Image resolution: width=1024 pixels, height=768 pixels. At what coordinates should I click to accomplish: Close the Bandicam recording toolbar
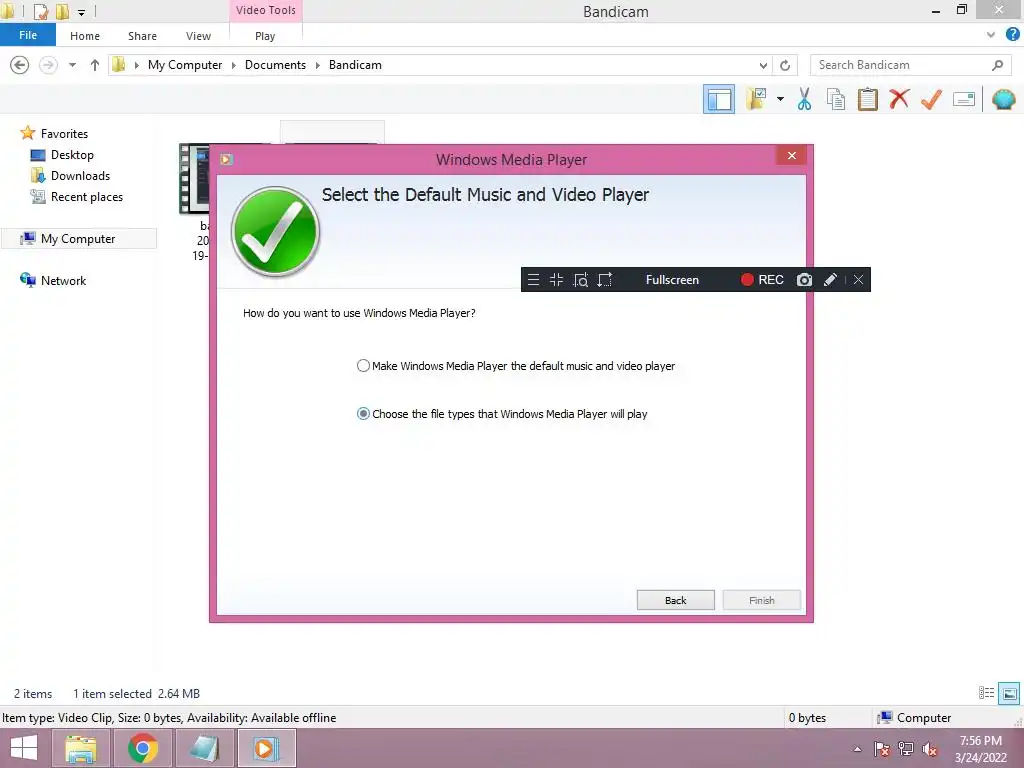[x=858, y=280]
